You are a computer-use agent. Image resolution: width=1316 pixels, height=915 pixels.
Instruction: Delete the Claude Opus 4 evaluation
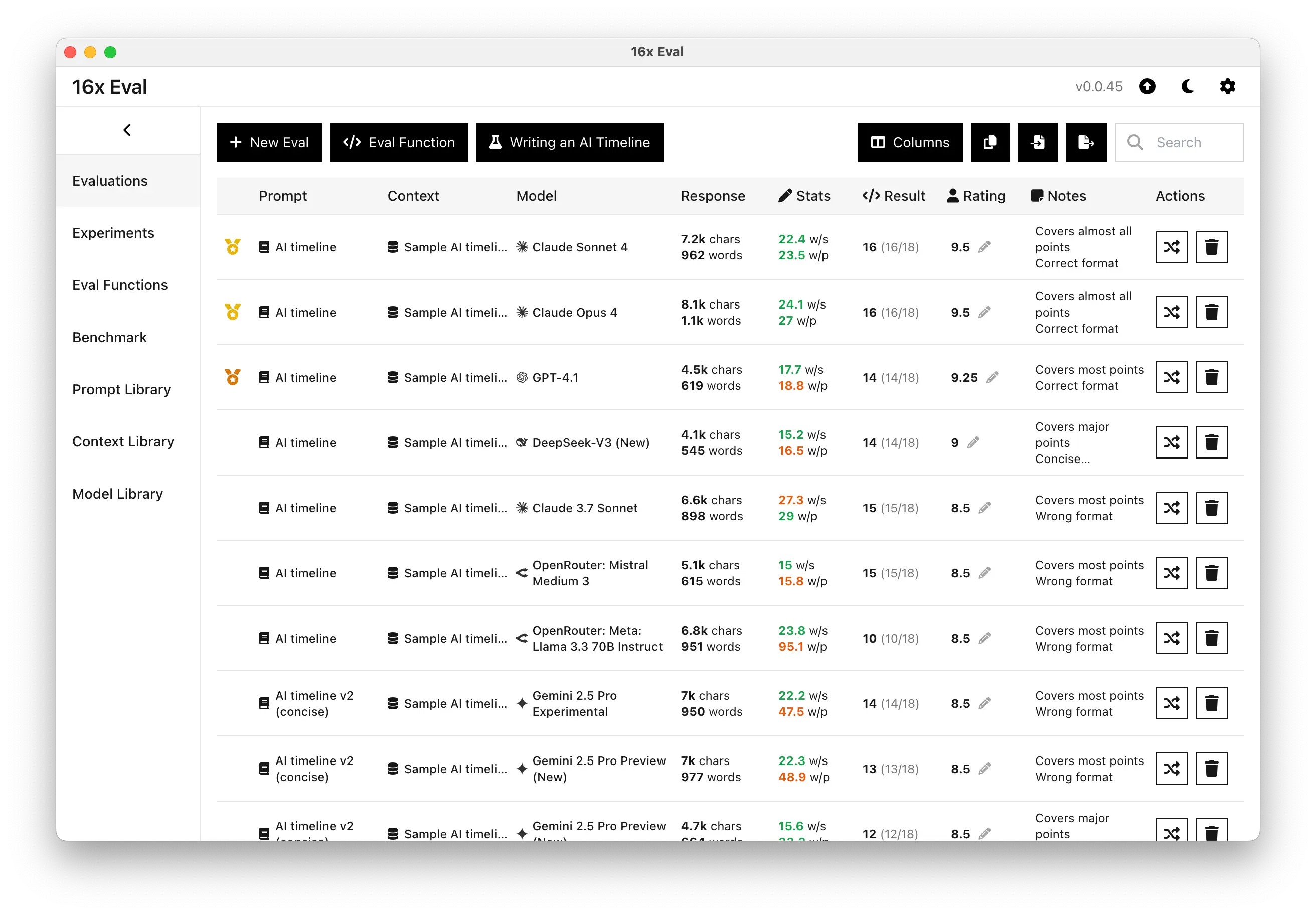tap(1212, 313)
